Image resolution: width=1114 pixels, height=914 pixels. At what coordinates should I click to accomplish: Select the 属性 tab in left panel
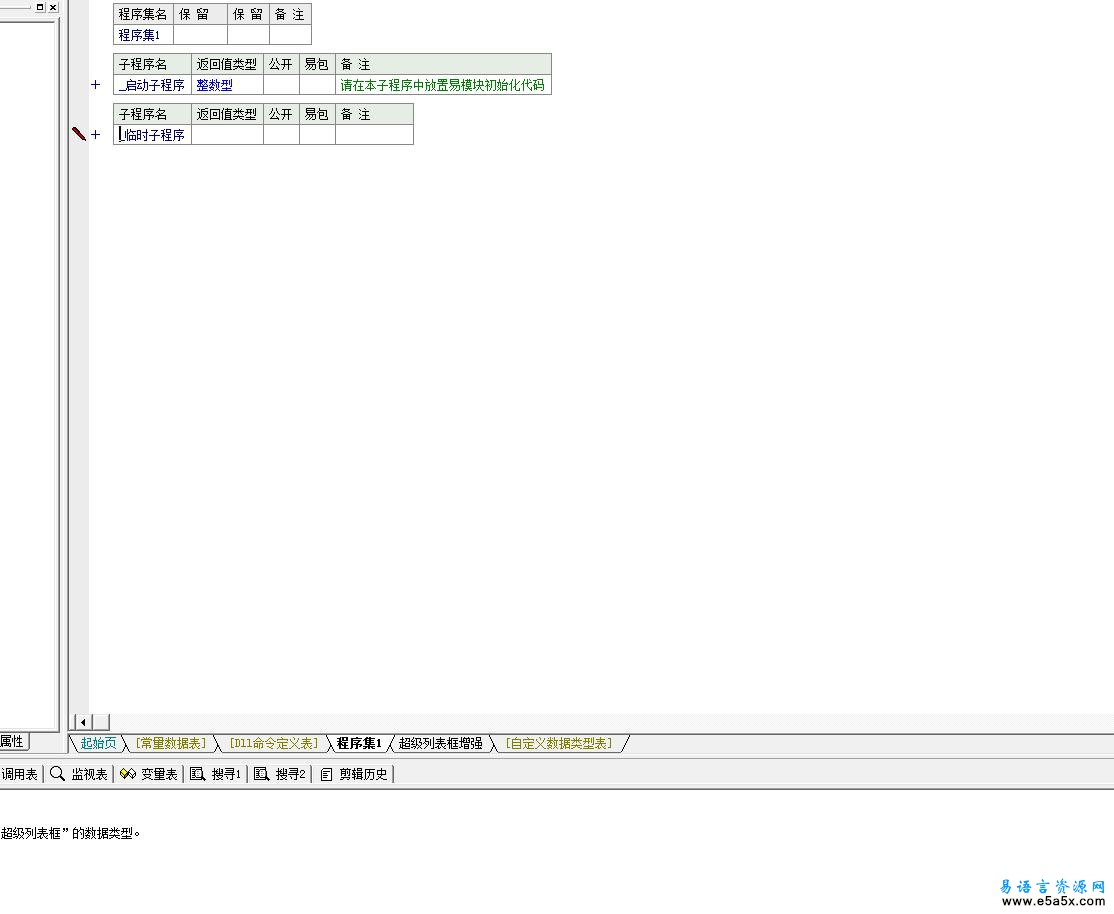(x=13, y=741)
